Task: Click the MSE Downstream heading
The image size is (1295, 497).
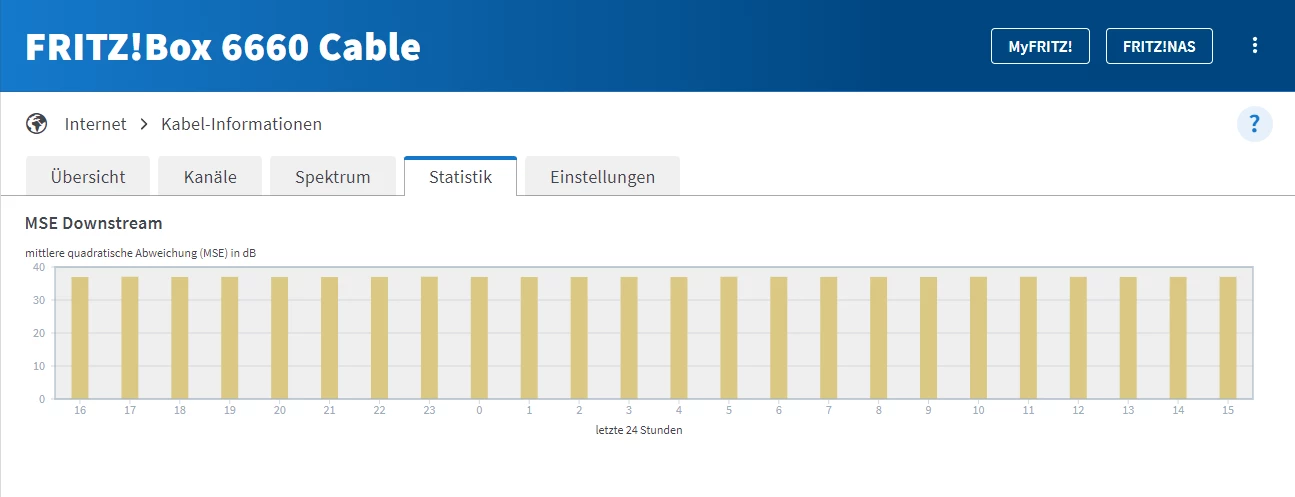Action: (x=93, y=223)
